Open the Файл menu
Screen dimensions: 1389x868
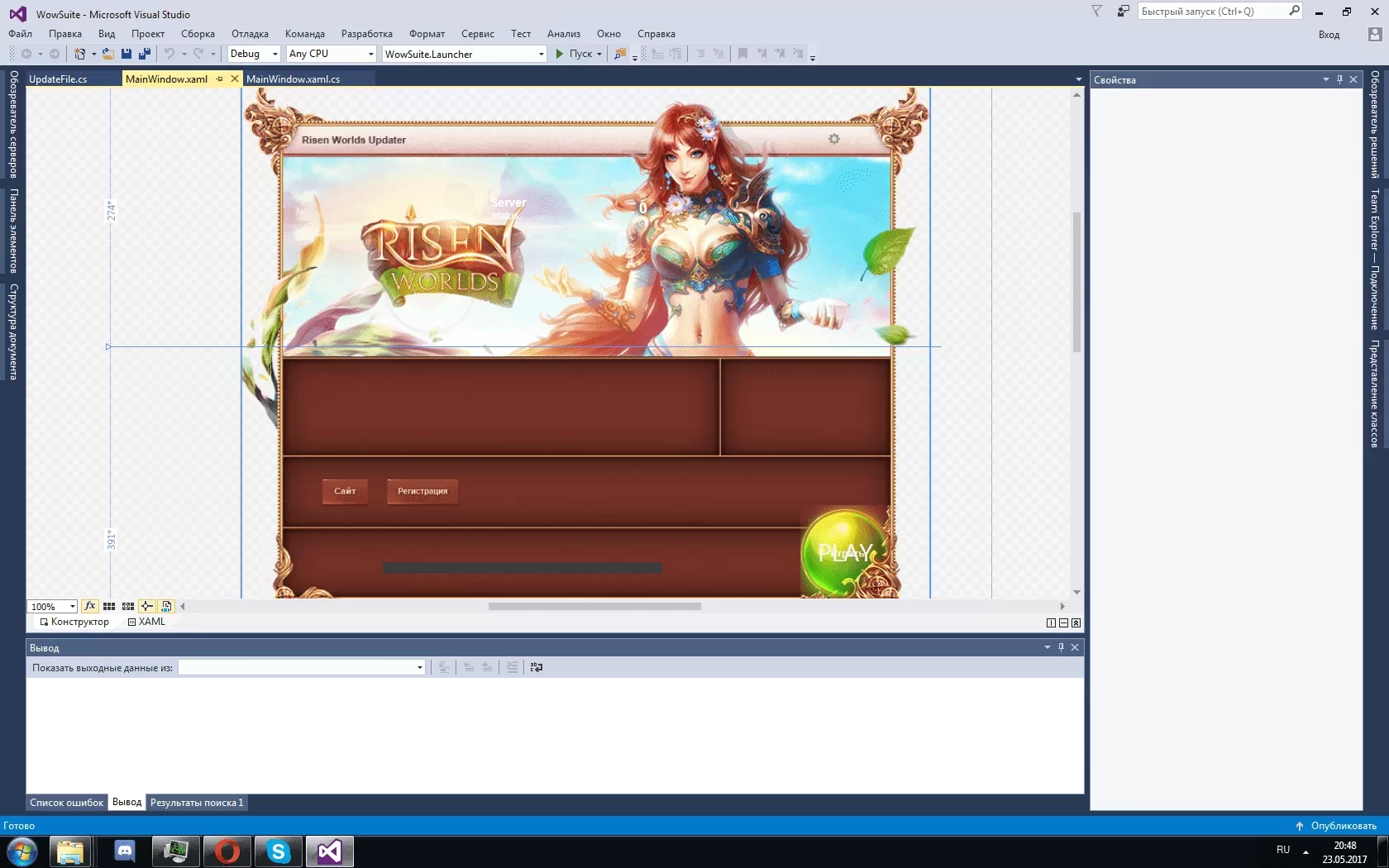pyautogui.click(x=21, y=34)
